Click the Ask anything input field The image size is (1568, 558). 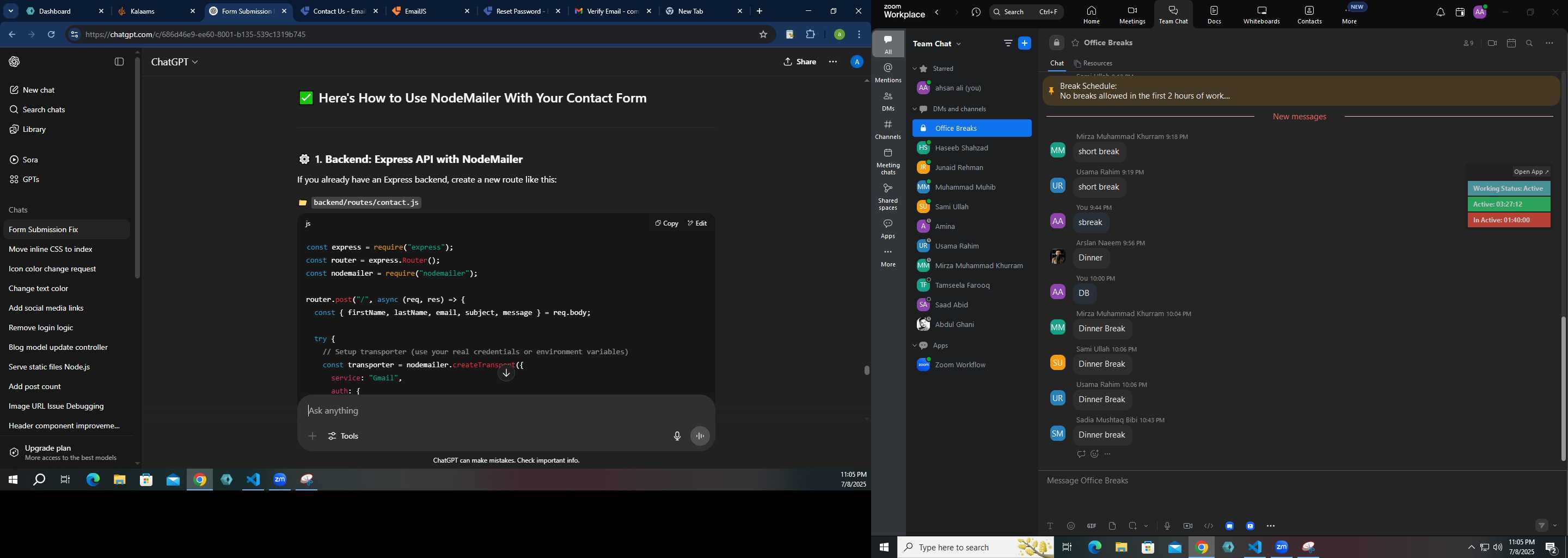pyautogui.click(x=505, y=411)
